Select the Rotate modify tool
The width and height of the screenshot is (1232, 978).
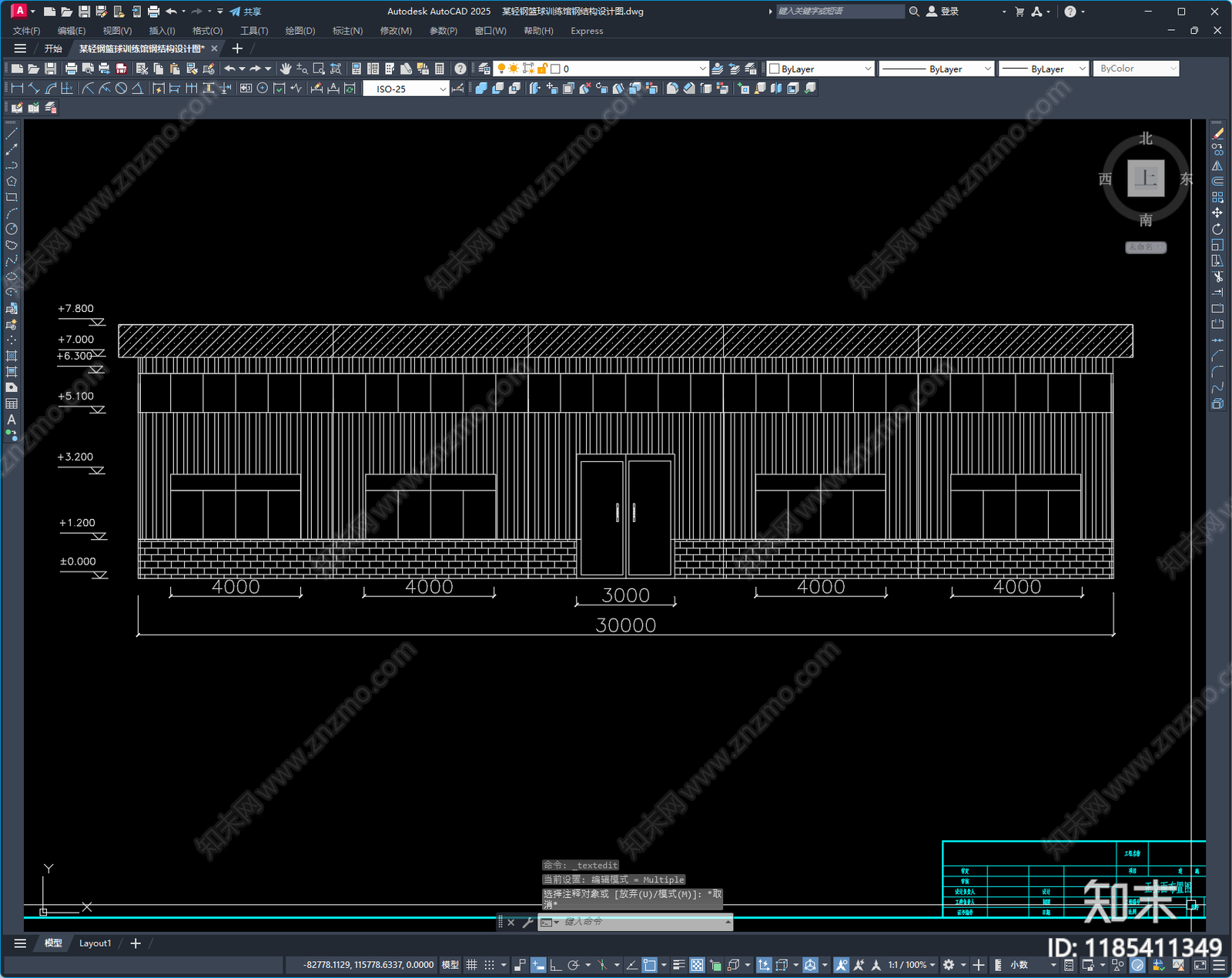[x=1217, y=229]
